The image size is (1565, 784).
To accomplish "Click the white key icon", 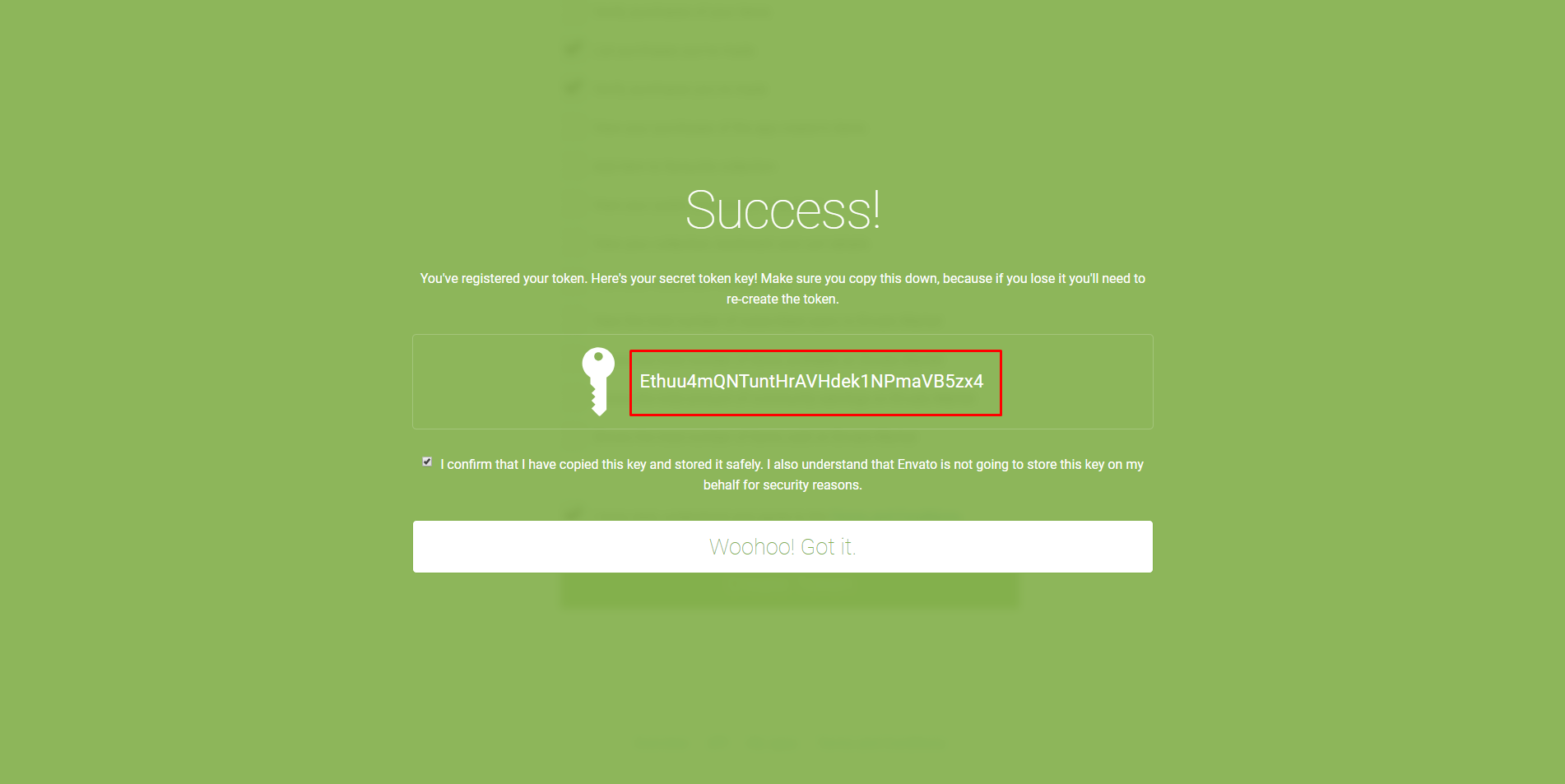I will (x=598, y=382).
